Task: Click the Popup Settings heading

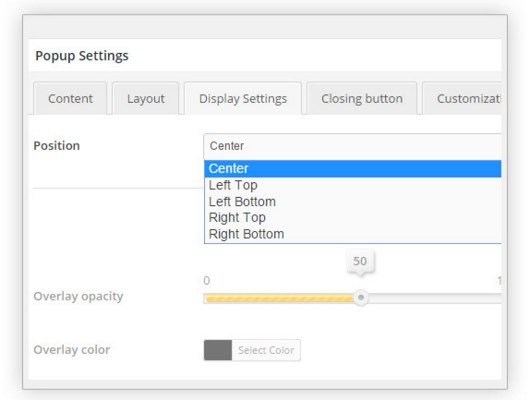Action: (82, 56)
